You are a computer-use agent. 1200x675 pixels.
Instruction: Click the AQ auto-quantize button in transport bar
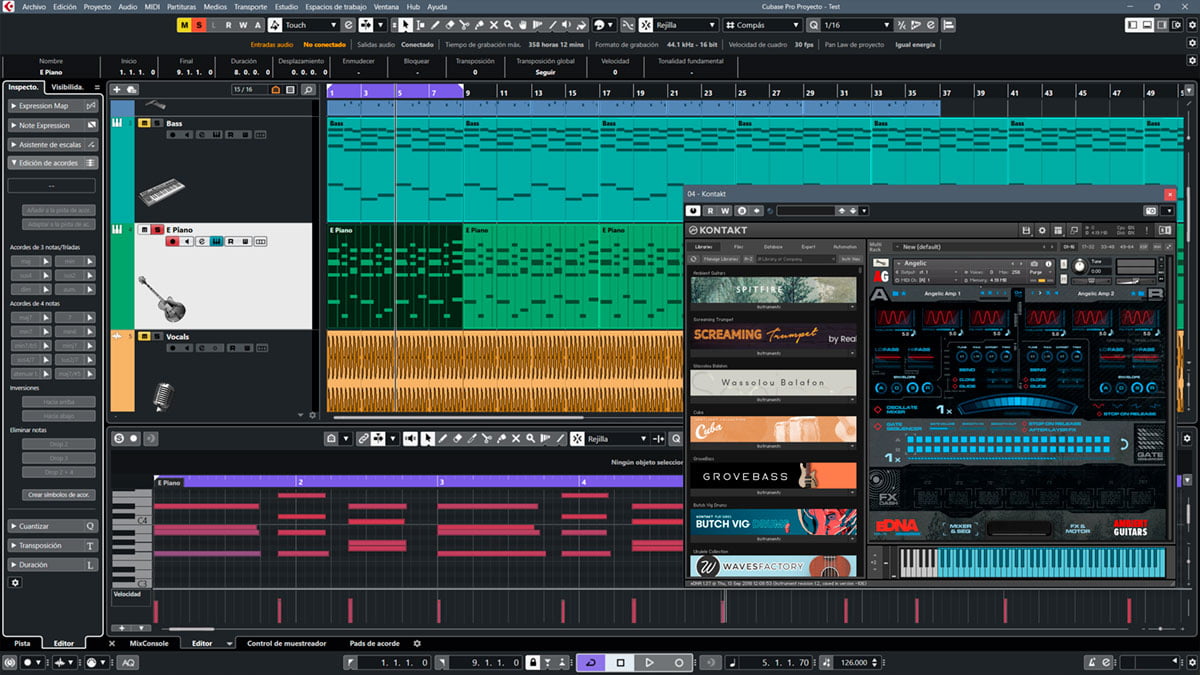[128, 662]
